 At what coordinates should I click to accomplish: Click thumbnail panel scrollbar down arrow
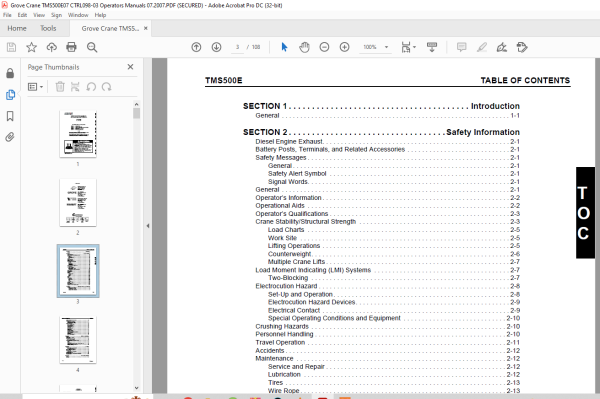[x=137, y=388]
